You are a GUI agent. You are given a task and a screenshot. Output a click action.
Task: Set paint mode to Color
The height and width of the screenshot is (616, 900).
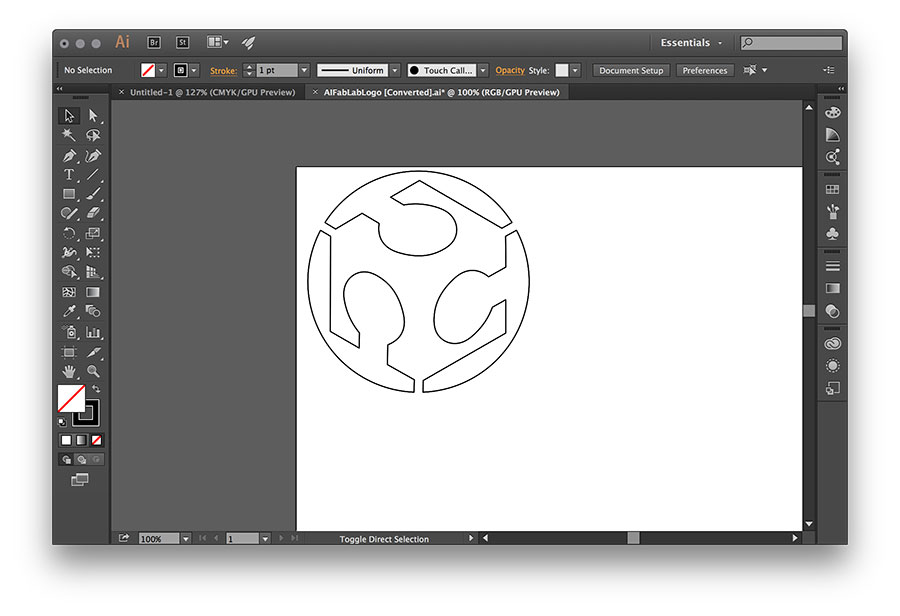coord(66,440)
